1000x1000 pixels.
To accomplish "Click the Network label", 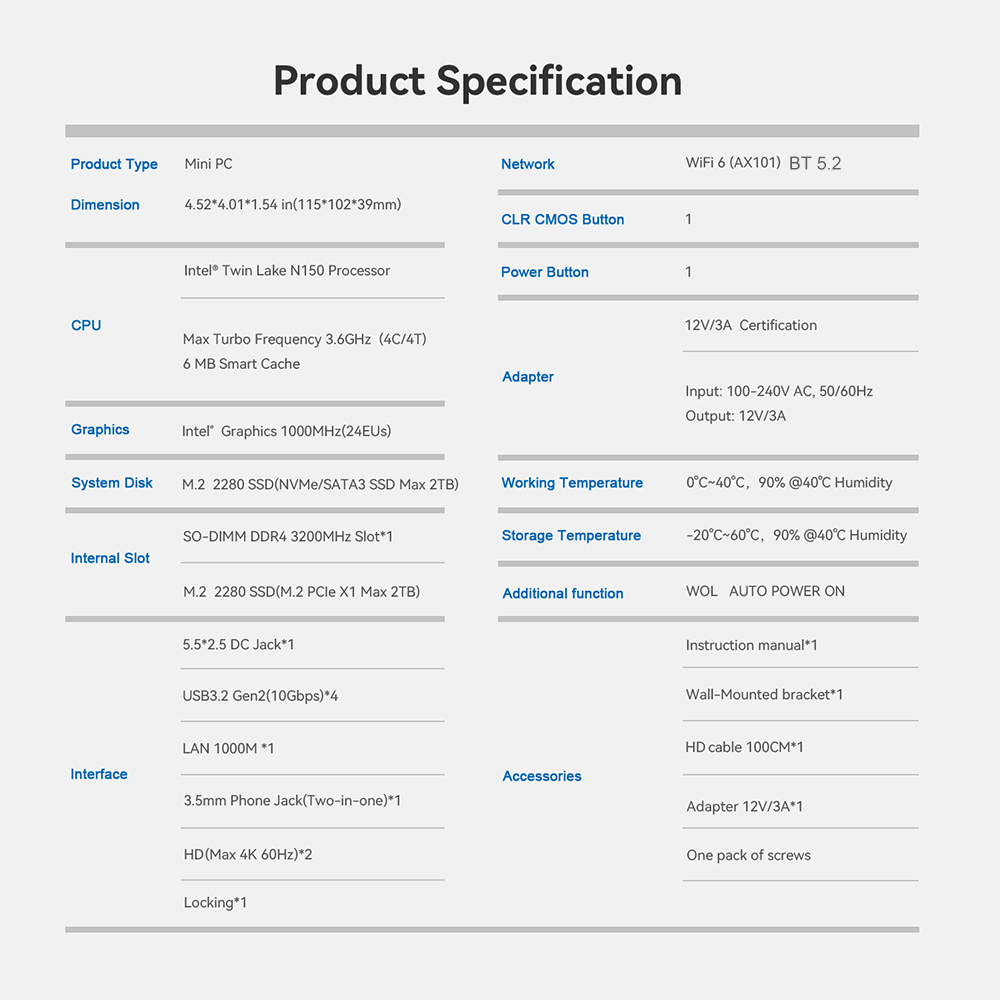I will (528, 164).
